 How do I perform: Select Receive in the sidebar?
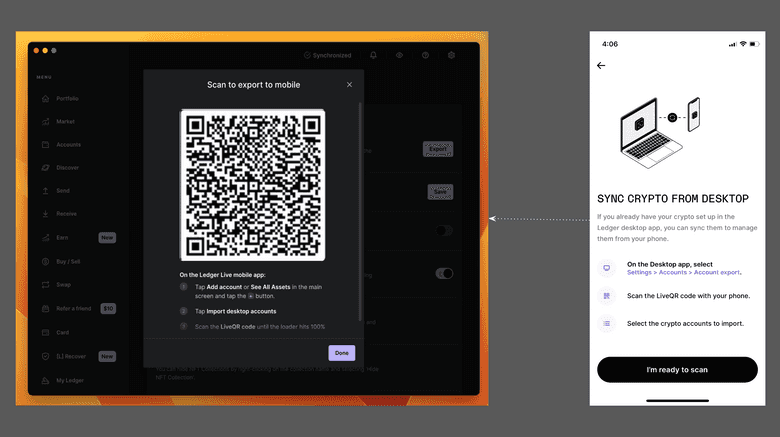tap(66, 213)
